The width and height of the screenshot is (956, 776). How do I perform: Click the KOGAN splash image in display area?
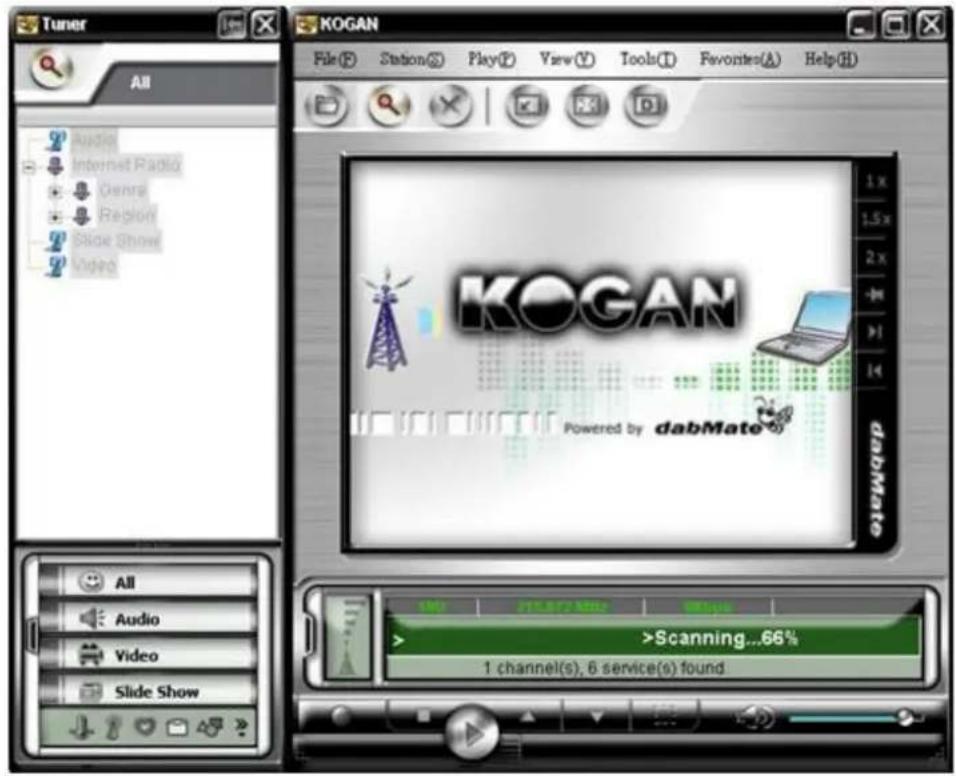601,354
